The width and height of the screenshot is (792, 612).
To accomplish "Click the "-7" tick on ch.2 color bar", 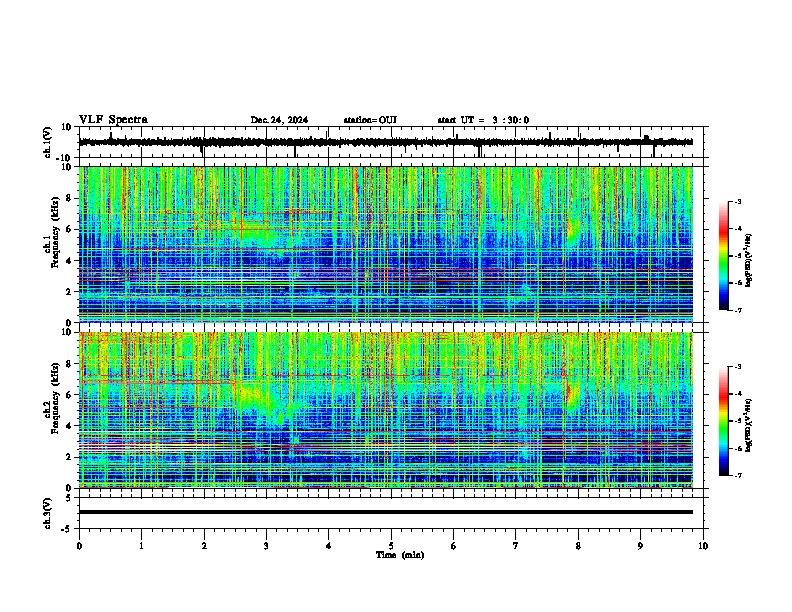I will click(738, 475).
